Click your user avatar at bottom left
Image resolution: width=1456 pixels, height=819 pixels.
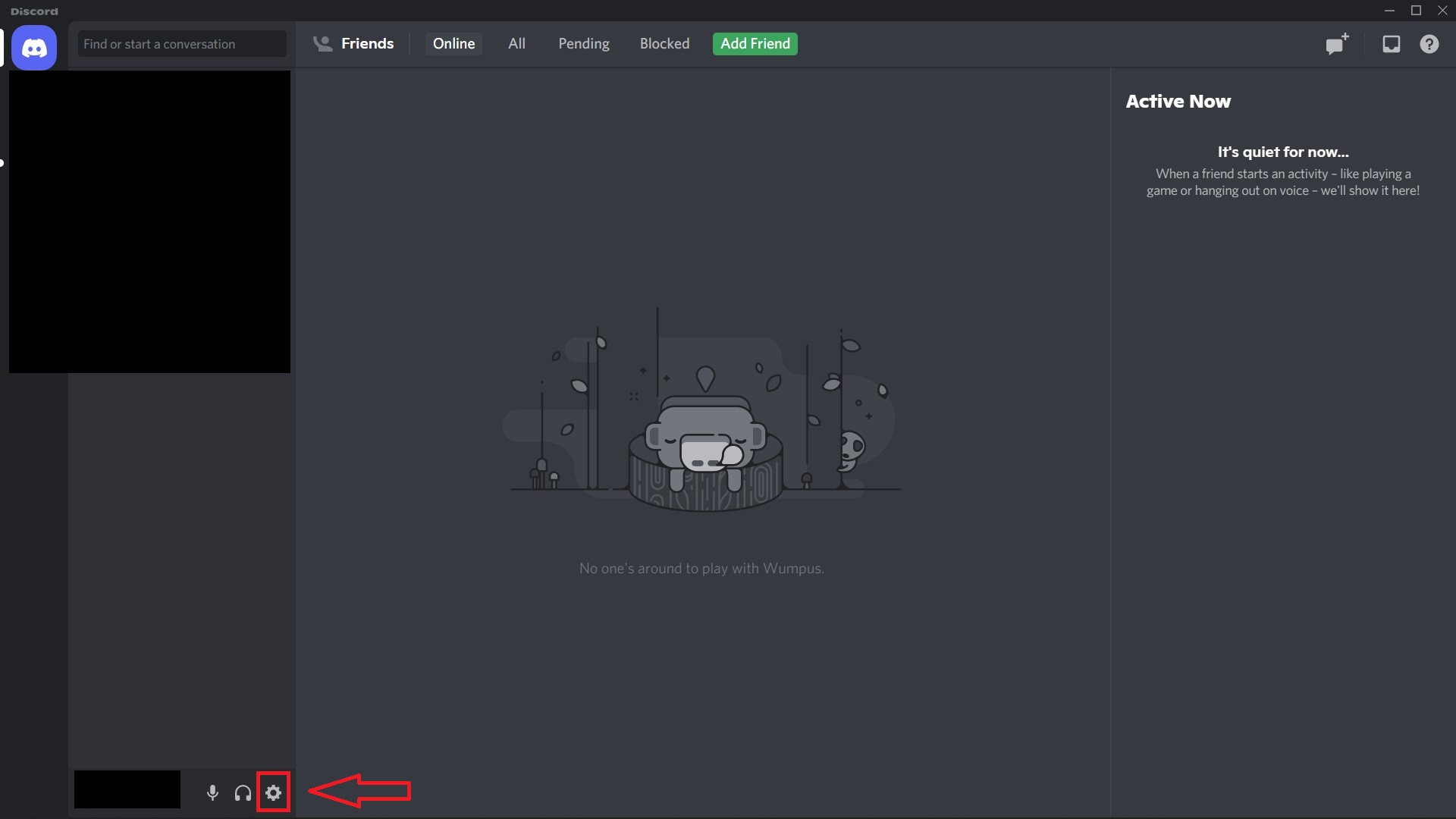click(x=127, y=789)
